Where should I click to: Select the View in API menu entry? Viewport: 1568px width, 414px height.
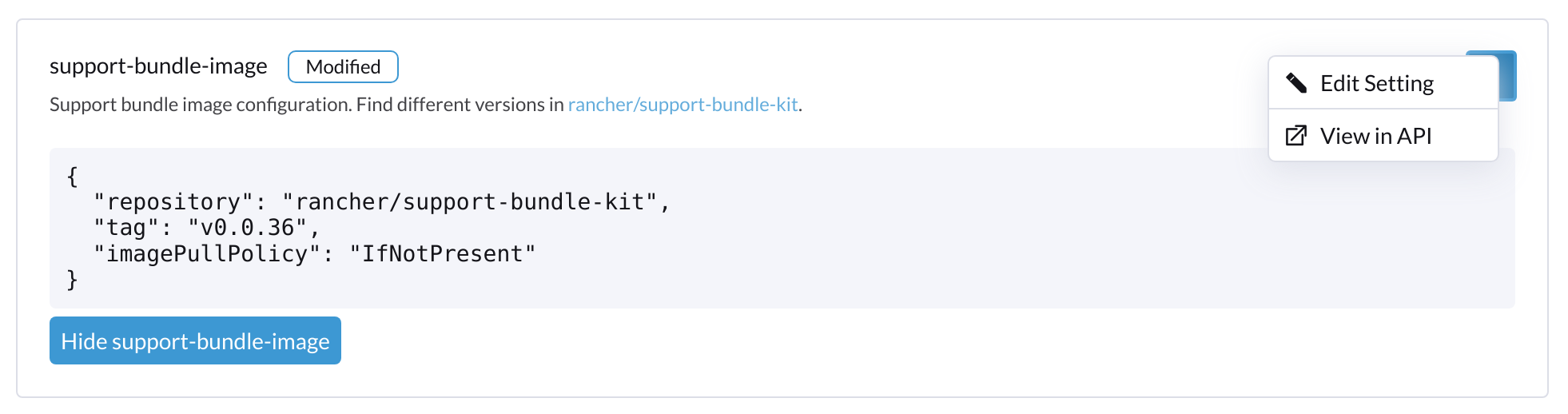1375,136
